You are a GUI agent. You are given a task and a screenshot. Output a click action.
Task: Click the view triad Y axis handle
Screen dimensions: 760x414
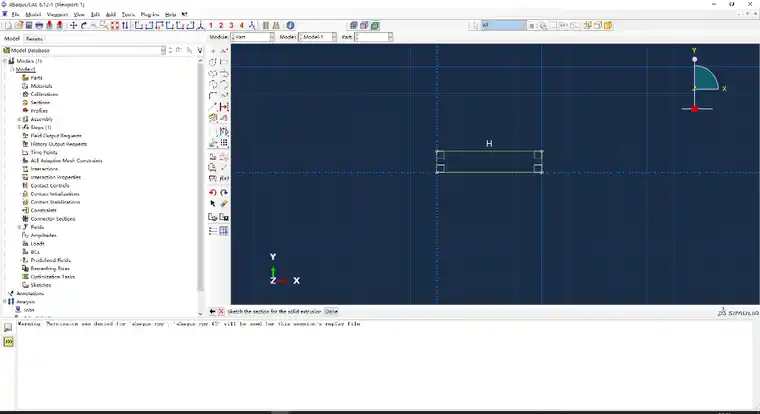click(x=695, y=59)
